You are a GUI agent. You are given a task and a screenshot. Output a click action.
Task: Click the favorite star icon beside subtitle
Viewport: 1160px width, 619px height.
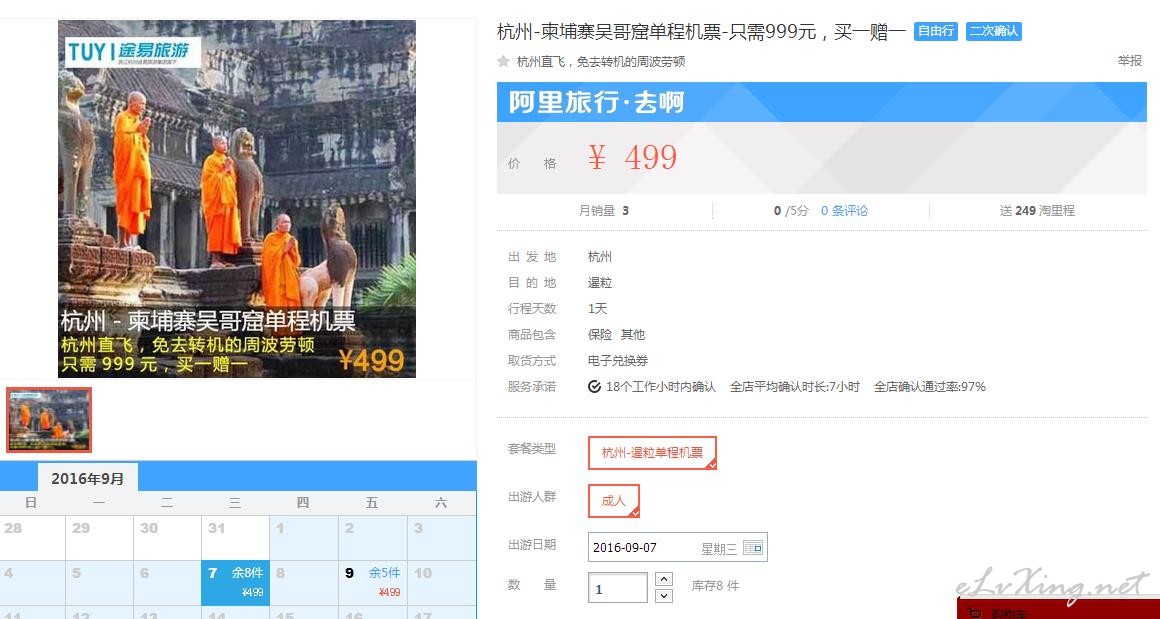click(504, 61)
